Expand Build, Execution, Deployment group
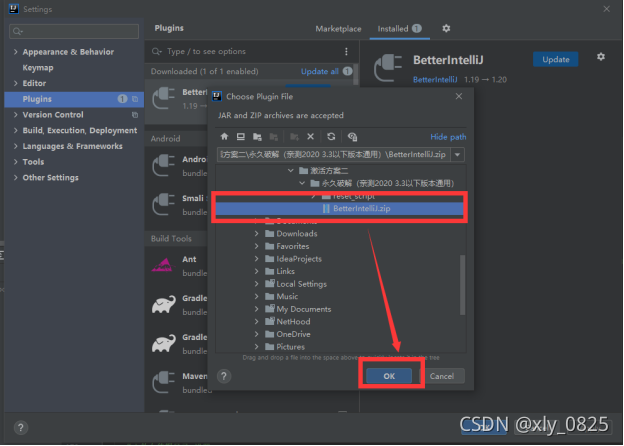 point(16,130)
